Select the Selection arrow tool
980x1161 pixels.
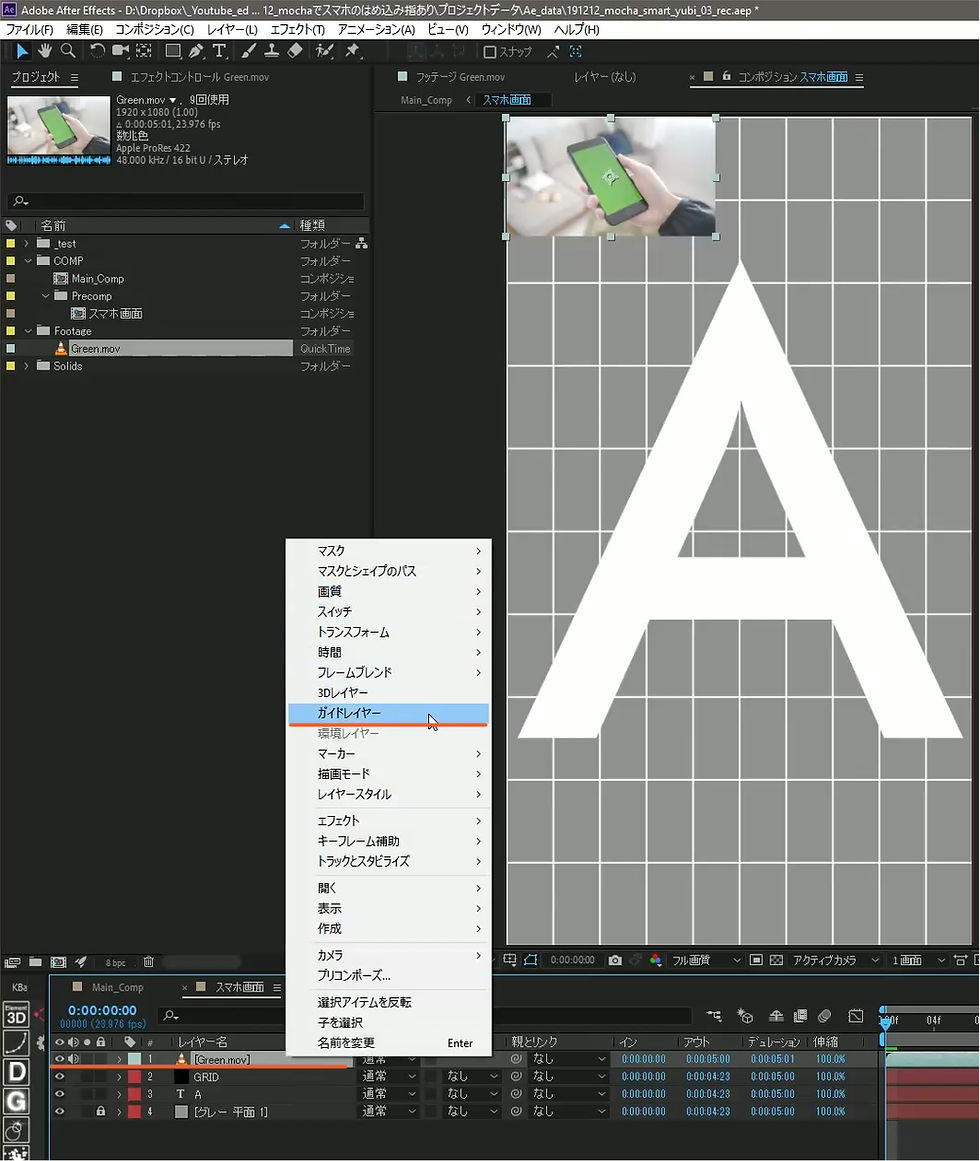(x=22, y=50)
